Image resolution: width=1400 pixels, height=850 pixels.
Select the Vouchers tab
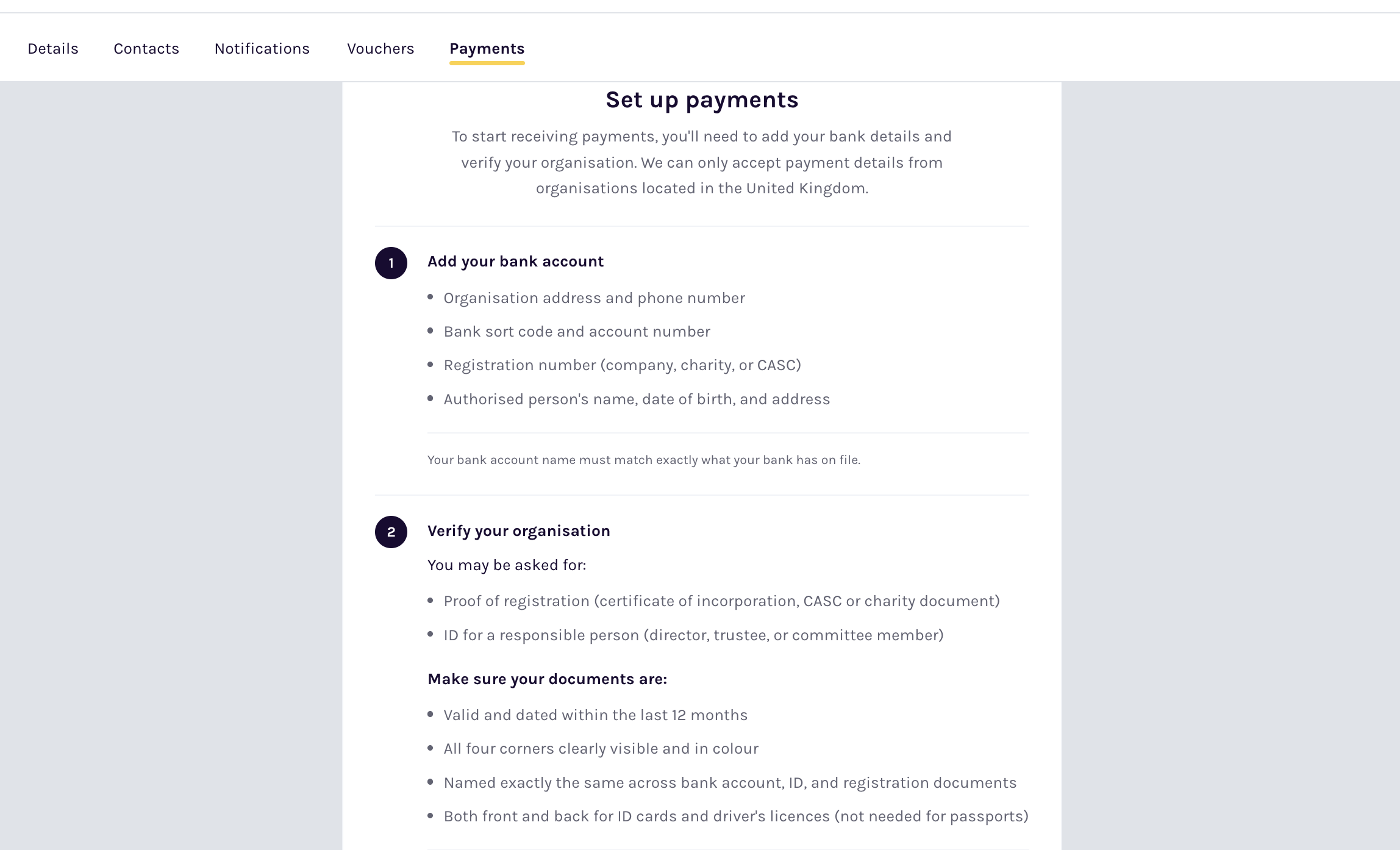pyautogui.click(x=380, y=49)
